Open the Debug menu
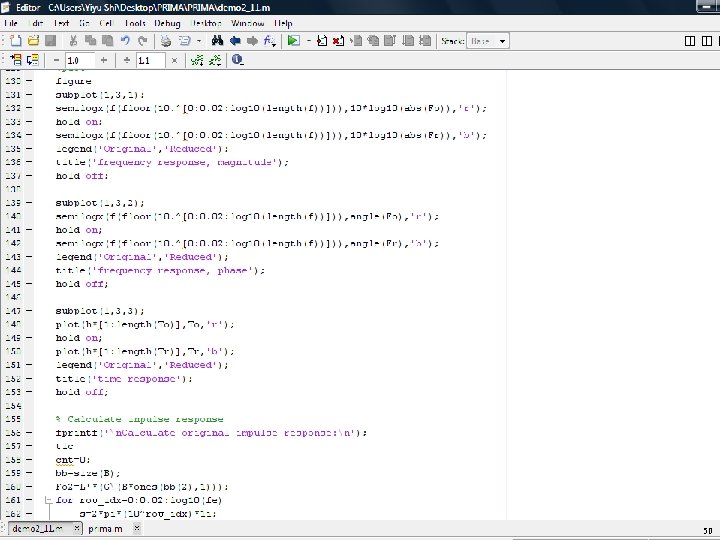 pos(167,23)
